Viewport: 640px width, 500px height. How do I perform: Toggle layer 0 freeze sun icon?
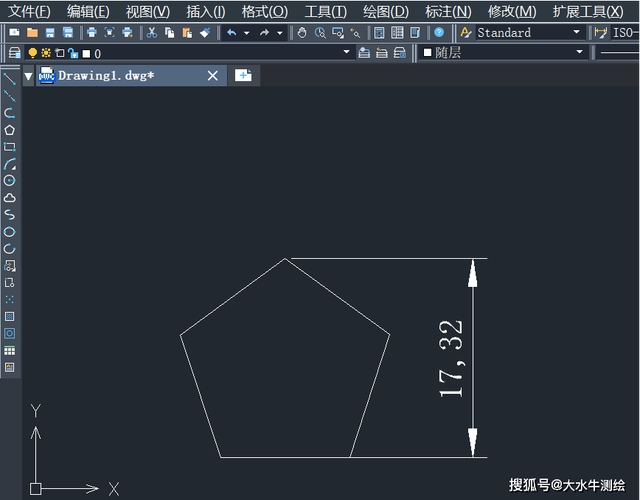point(46,53)
